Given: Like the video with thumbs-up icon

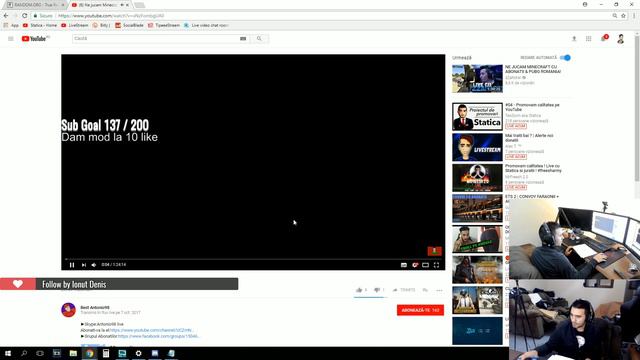Looking at the screenshot, I should [359, 290].
